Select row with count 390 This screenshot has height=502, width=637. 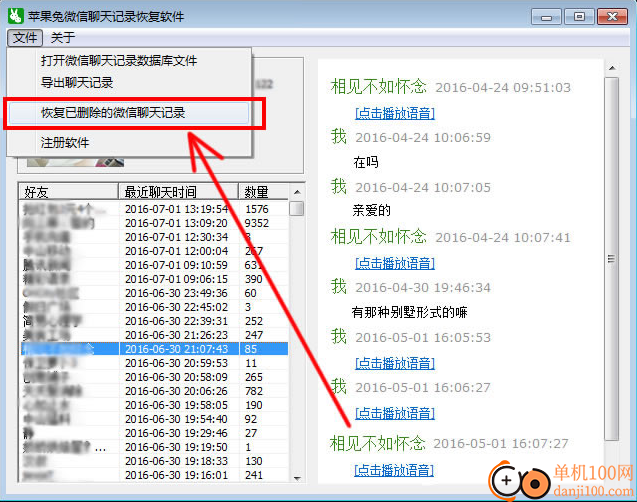pyautogui.click(x=154, y=279)
